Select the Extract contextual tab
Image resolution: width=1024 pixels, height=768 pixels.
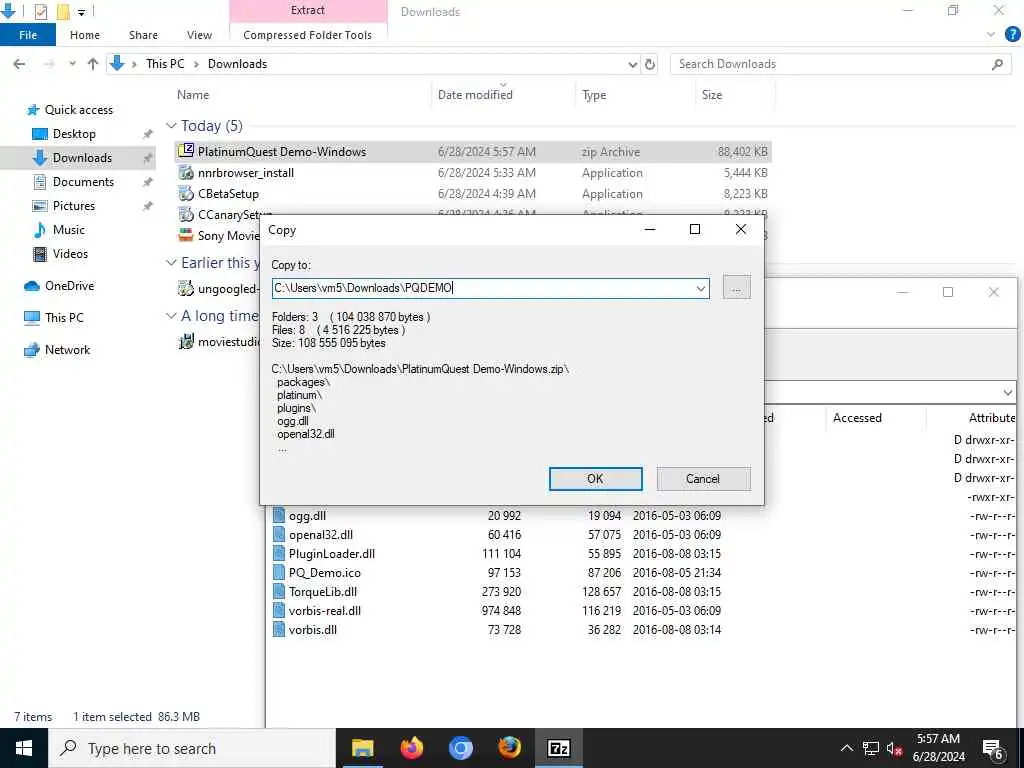(x=308, y=10)
